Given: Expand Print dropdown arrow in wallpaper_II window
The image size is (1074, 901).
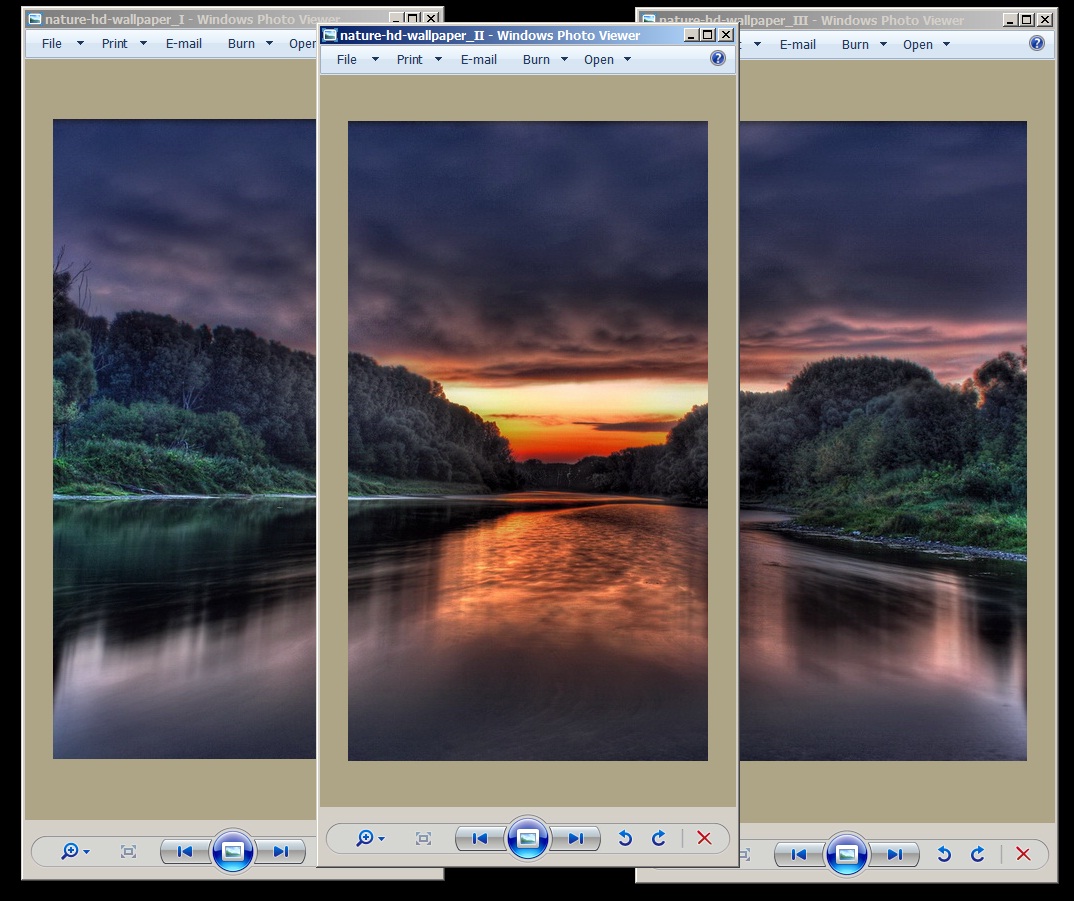Looking at the screenshot, I should (438, 60).
